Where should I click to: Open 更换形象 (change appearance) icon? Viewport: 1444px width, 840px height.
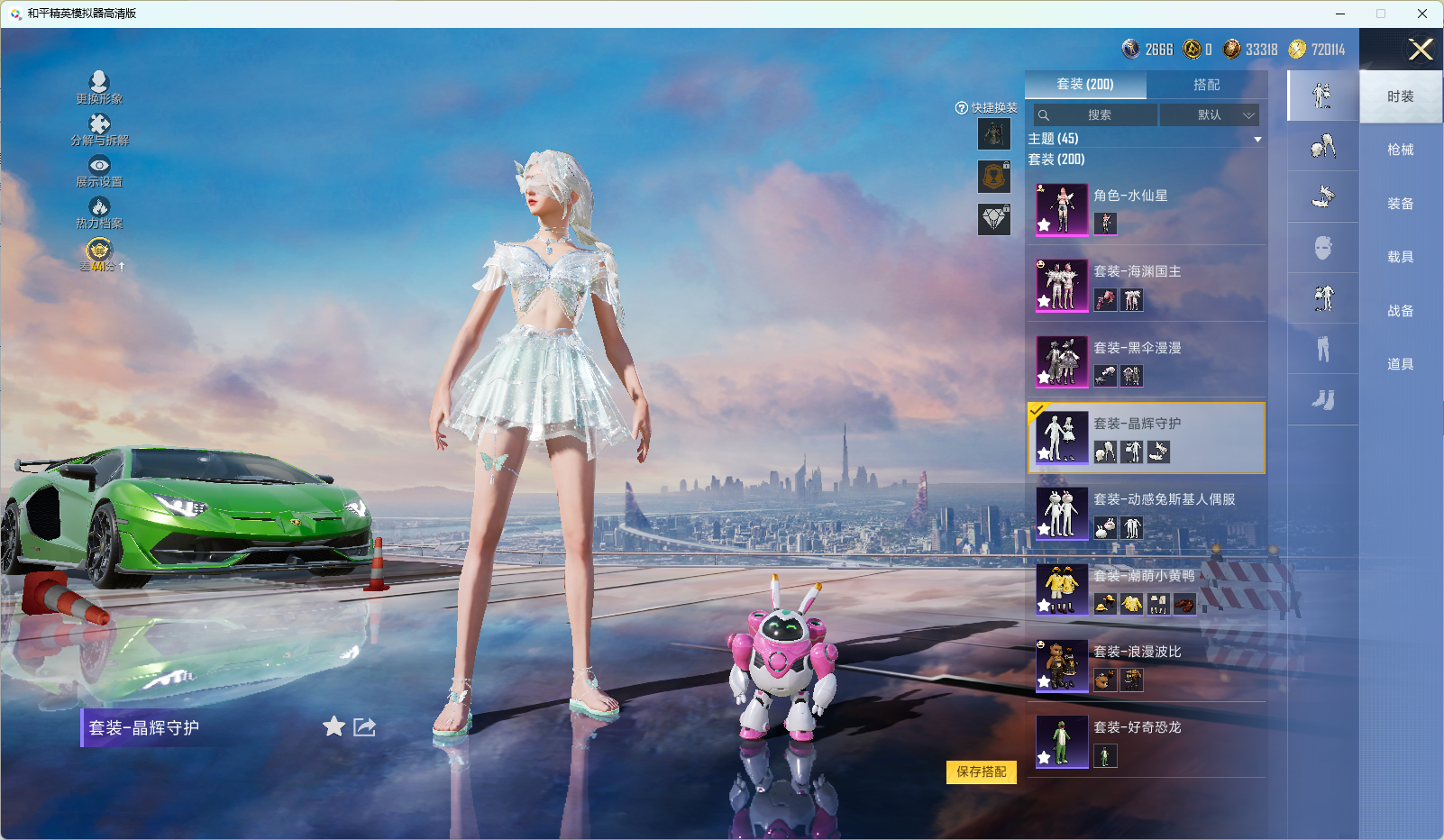click(x=99, y=82)
